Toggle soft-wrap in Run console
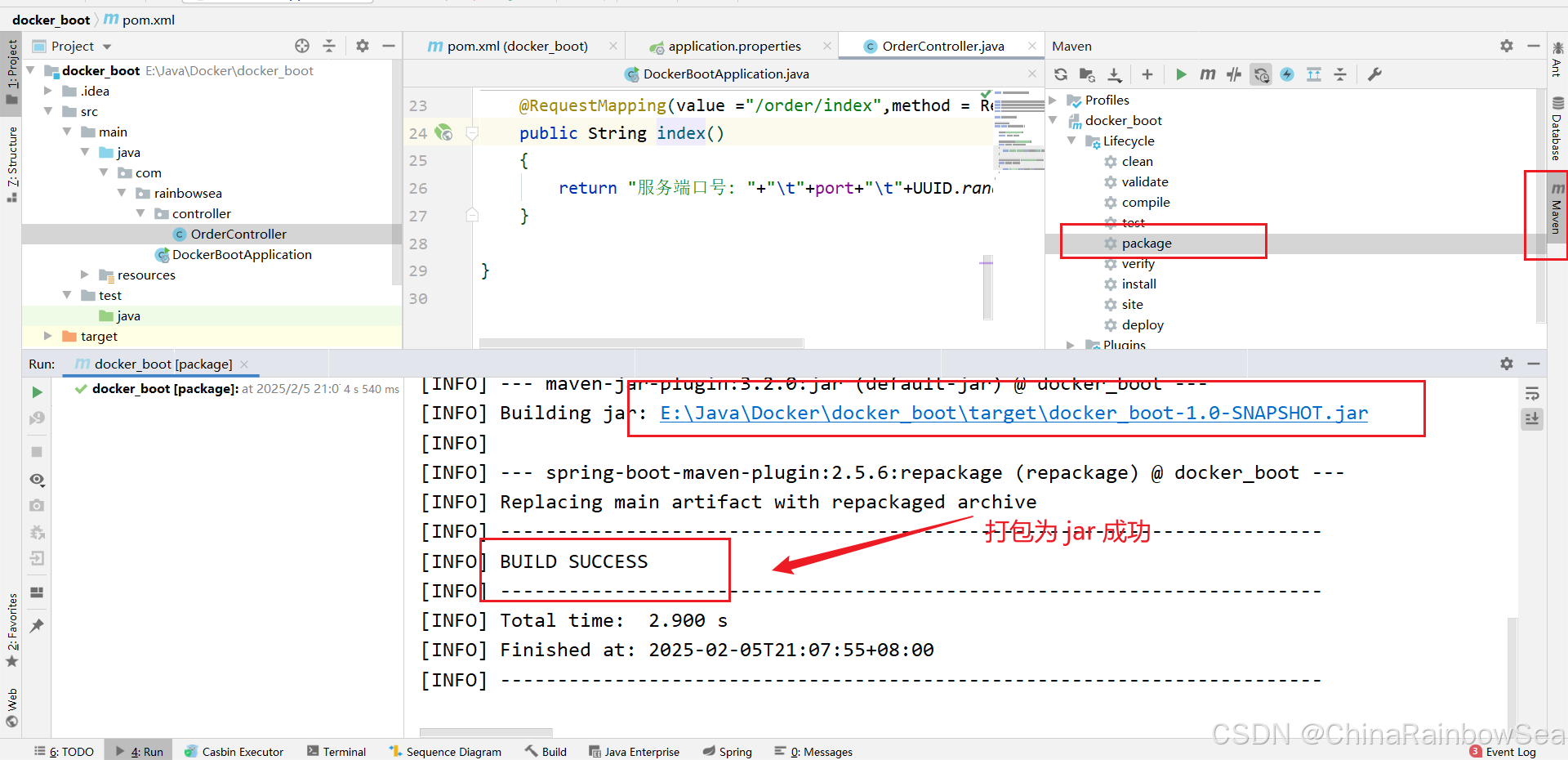 click(x=1532, y=394)
